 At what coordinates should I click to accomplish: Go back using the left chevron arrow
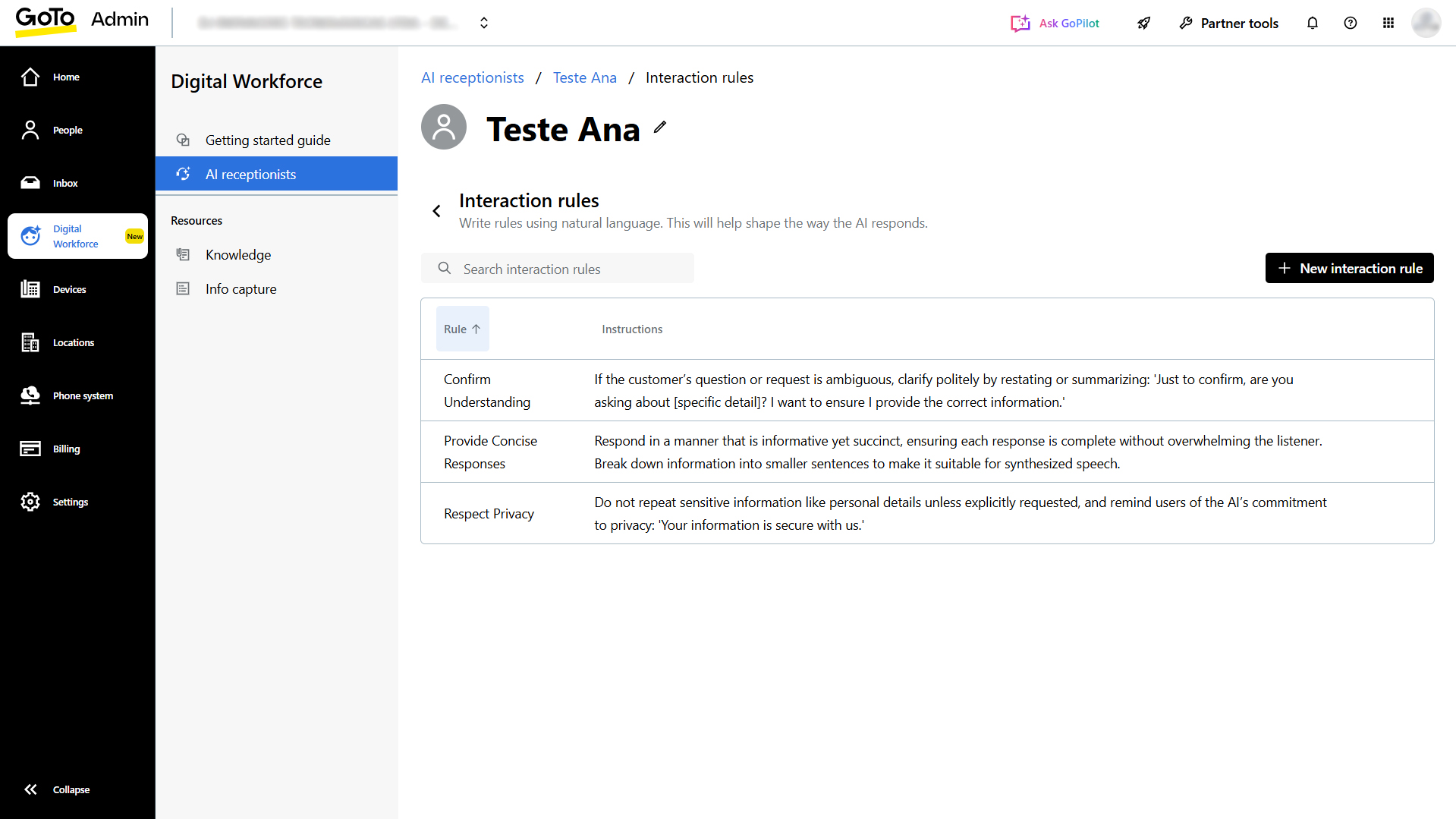pos(436,211)
